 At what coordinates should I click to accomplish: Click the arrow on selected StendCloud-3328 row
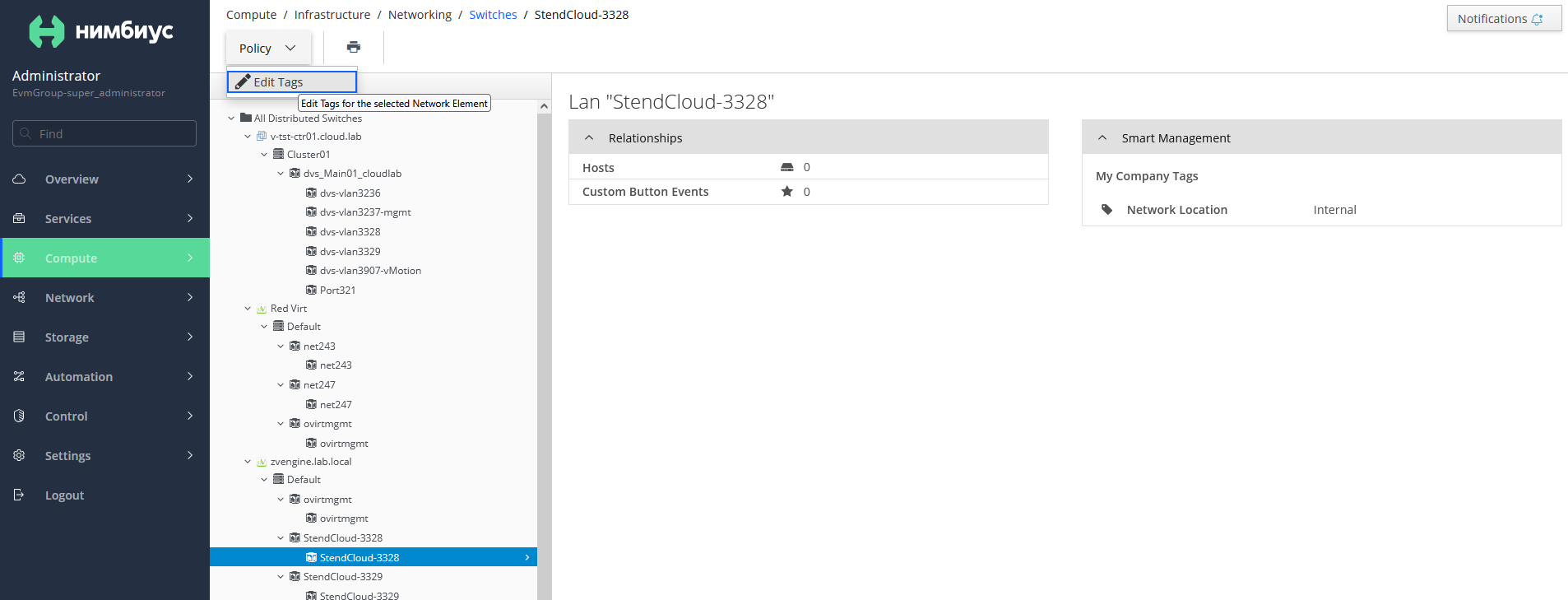coord(527,557)
